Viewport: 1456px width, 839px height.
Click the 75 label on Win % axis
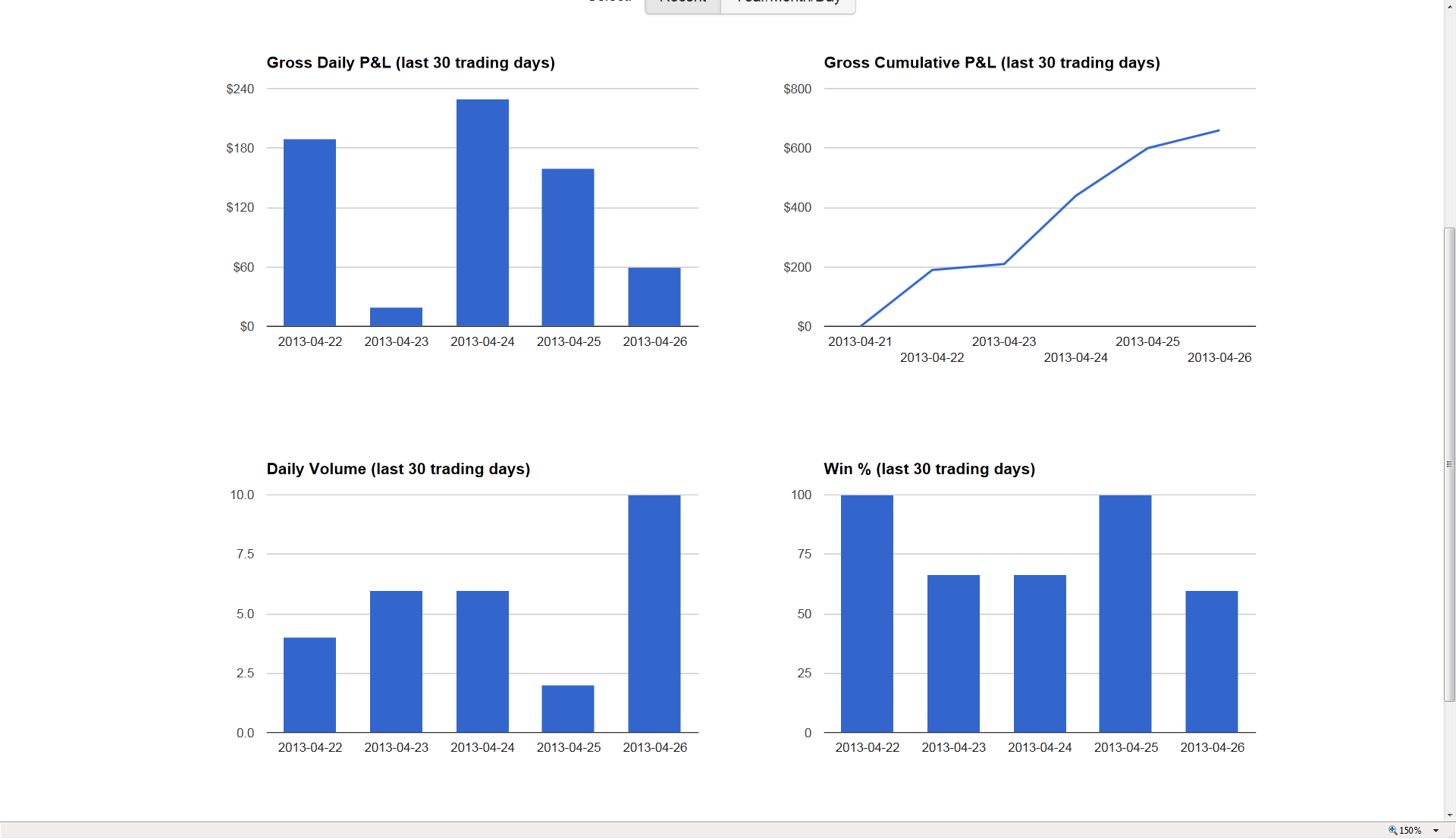point(805,554)
